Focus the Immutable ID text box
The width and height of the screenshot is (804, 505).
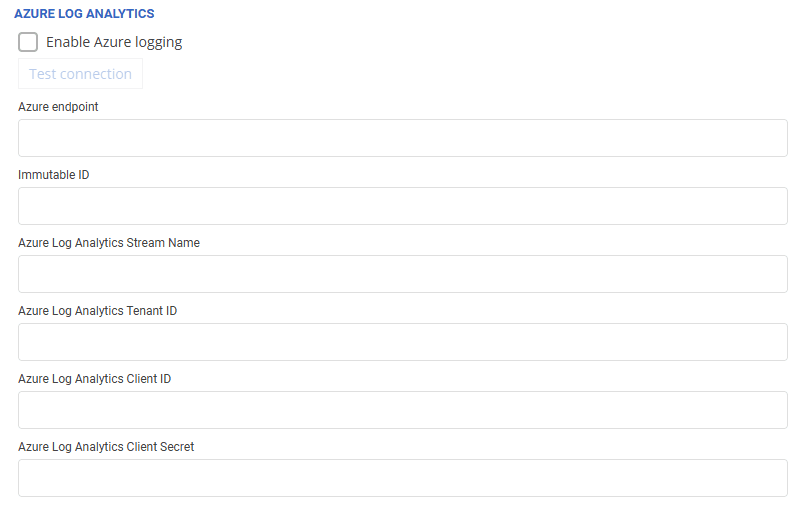[x=402, y=206]
